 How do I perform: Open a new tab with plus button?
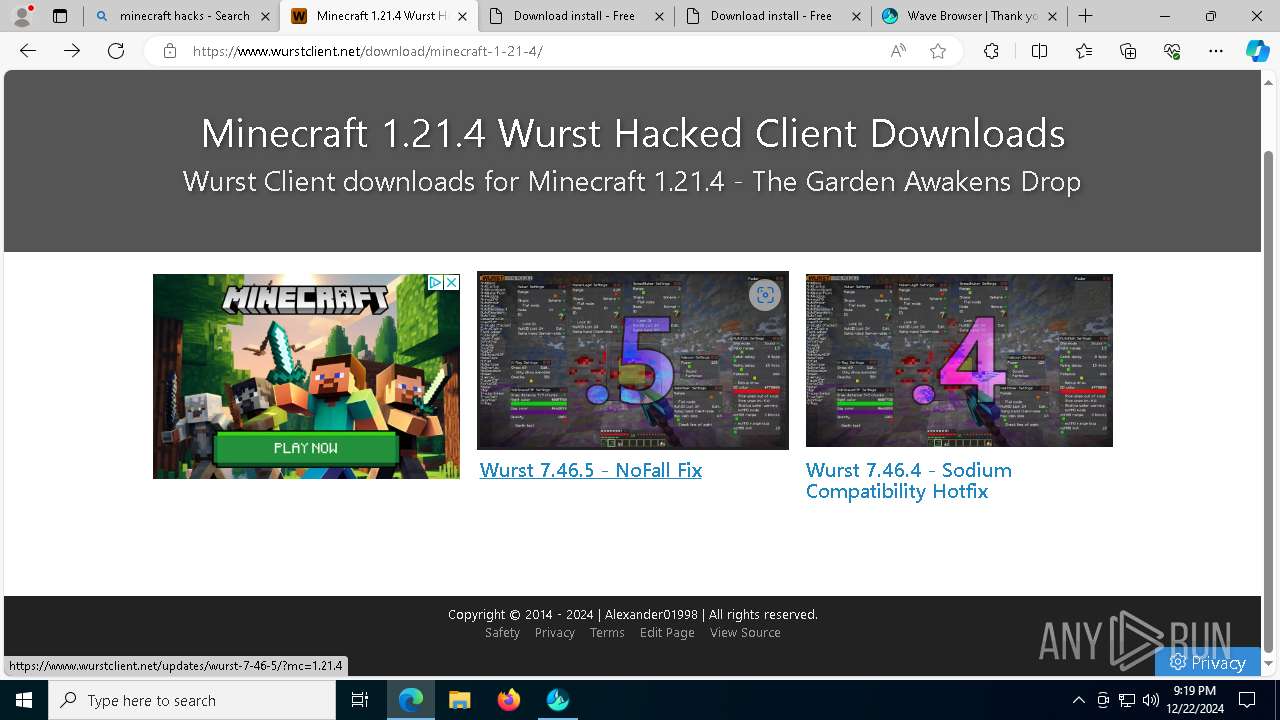[x=1086, y=16]
